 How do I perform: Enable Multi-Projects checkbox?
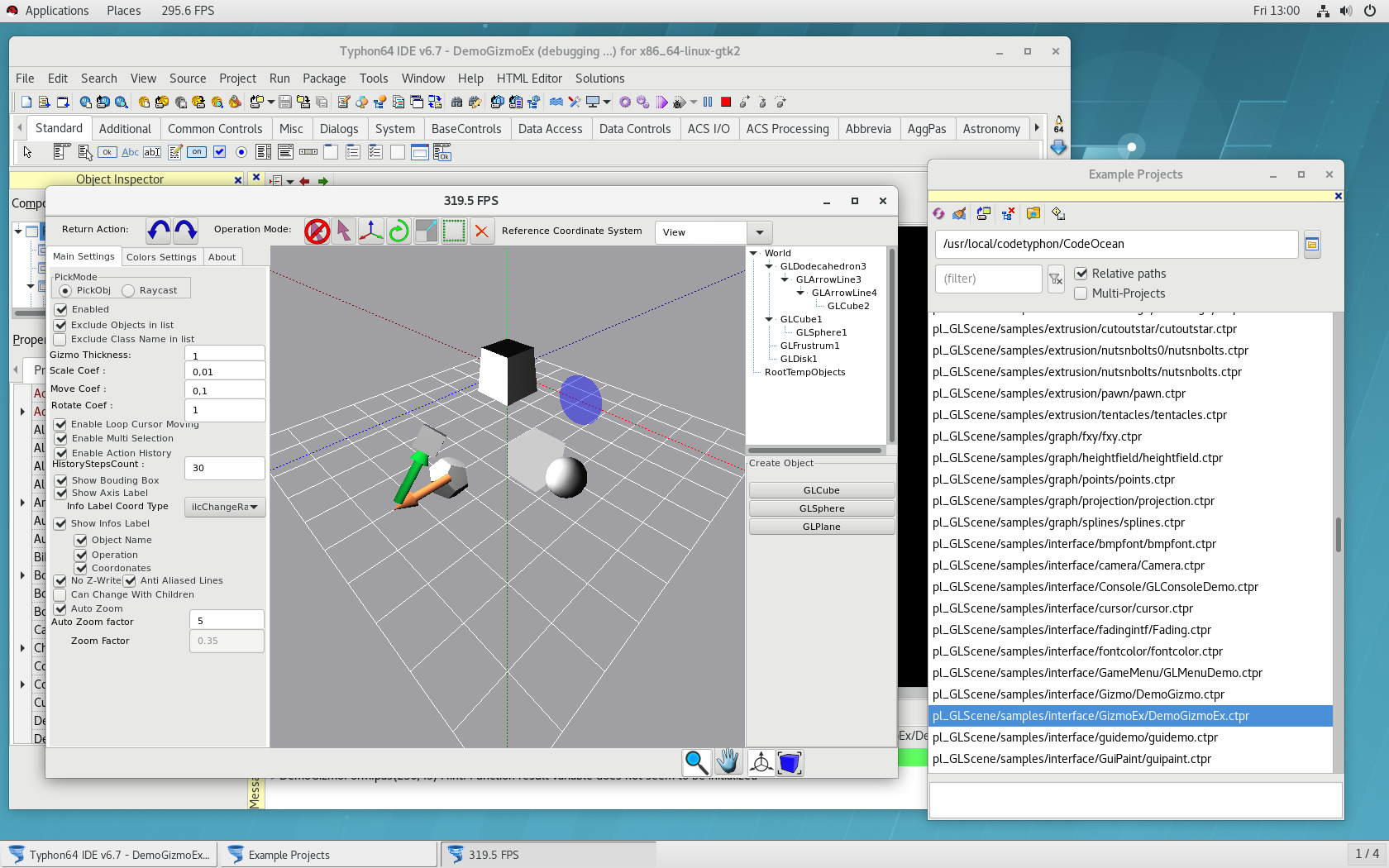click(x=1081, y=293)
